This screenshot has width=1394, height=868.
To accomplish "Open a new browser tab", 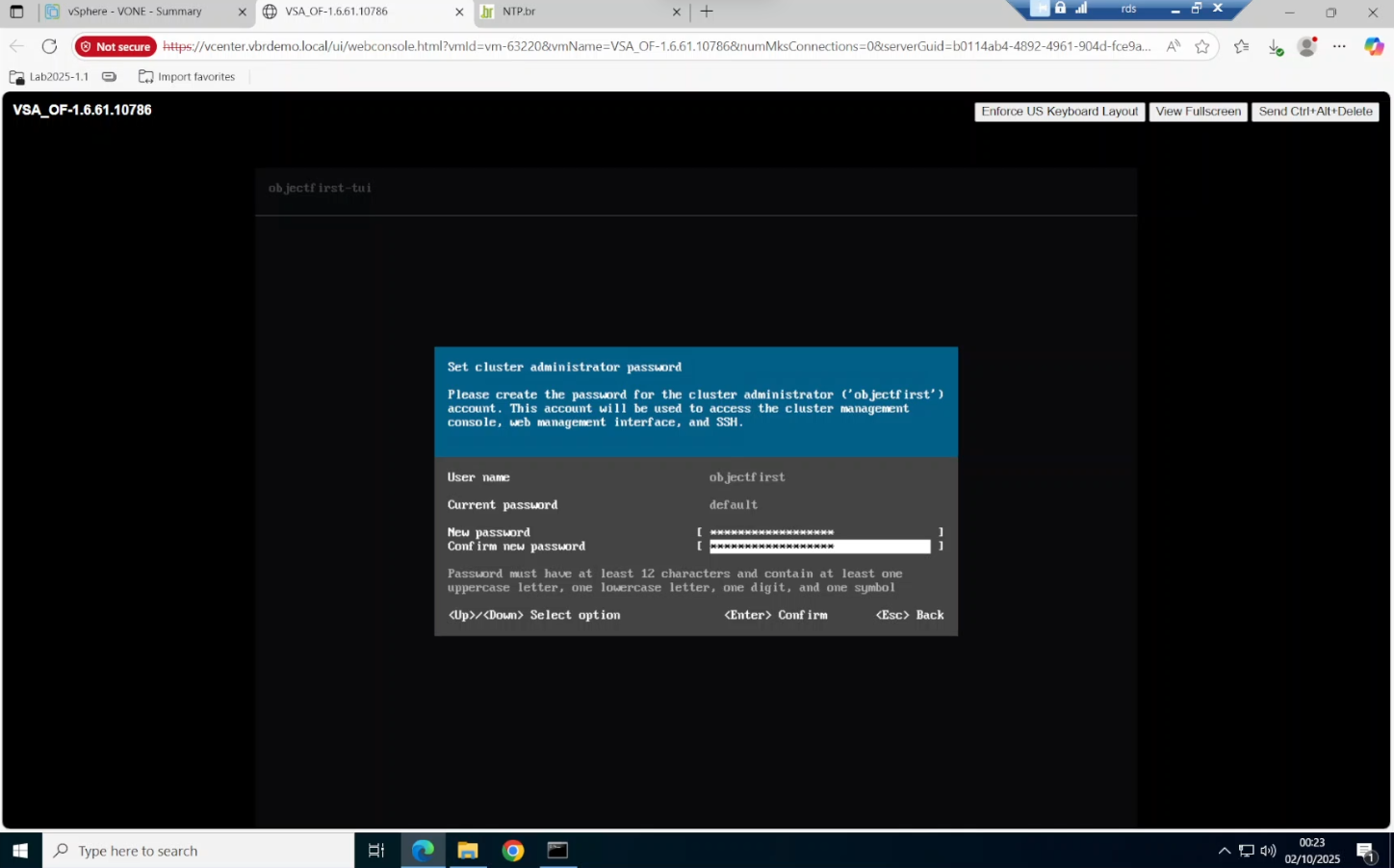I will pyautogui.click(x=707, y=12).
